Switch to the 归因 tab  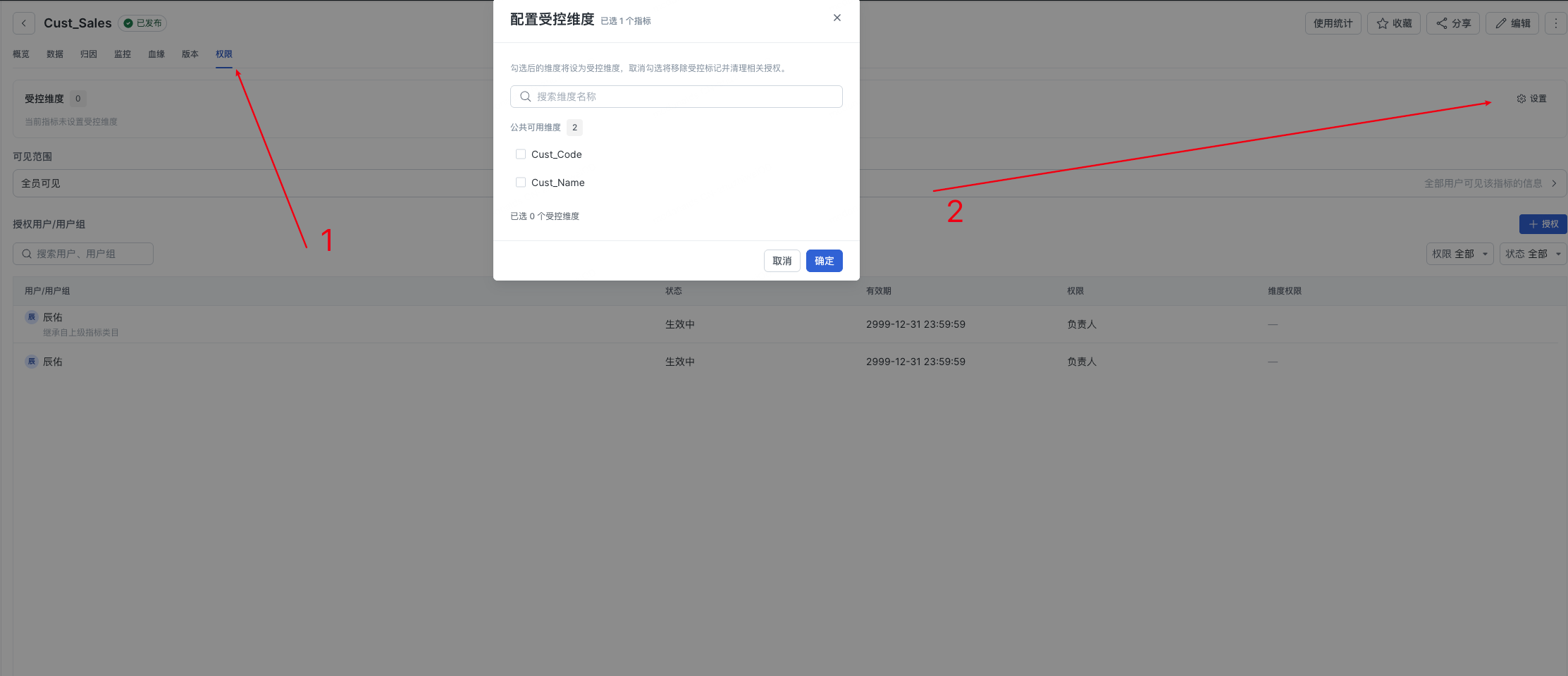coord(89,54)
